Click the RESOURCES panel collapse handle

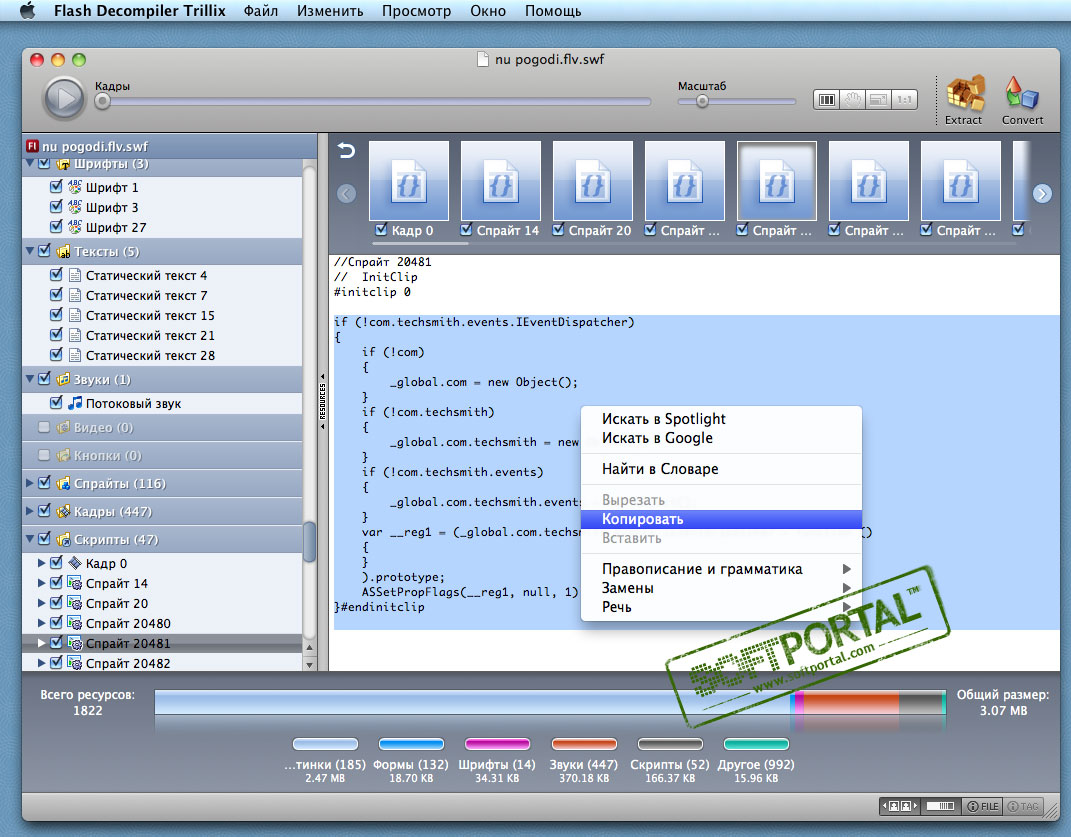coord(322,401)
